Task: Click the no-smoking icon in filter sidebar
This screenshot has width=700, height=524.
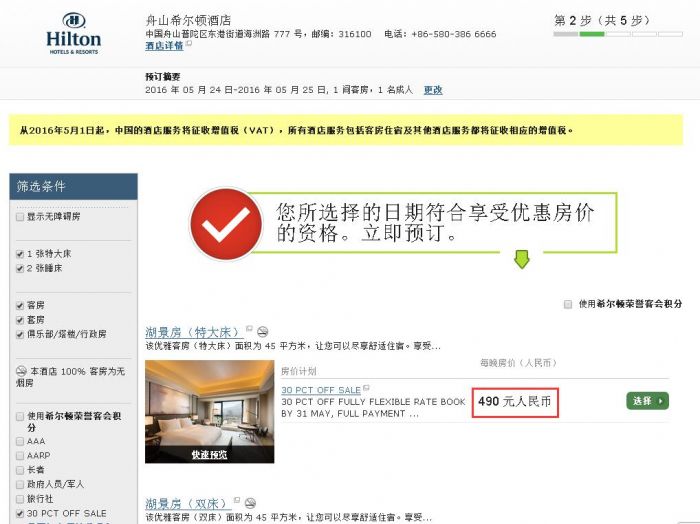Action: [21, 371]
